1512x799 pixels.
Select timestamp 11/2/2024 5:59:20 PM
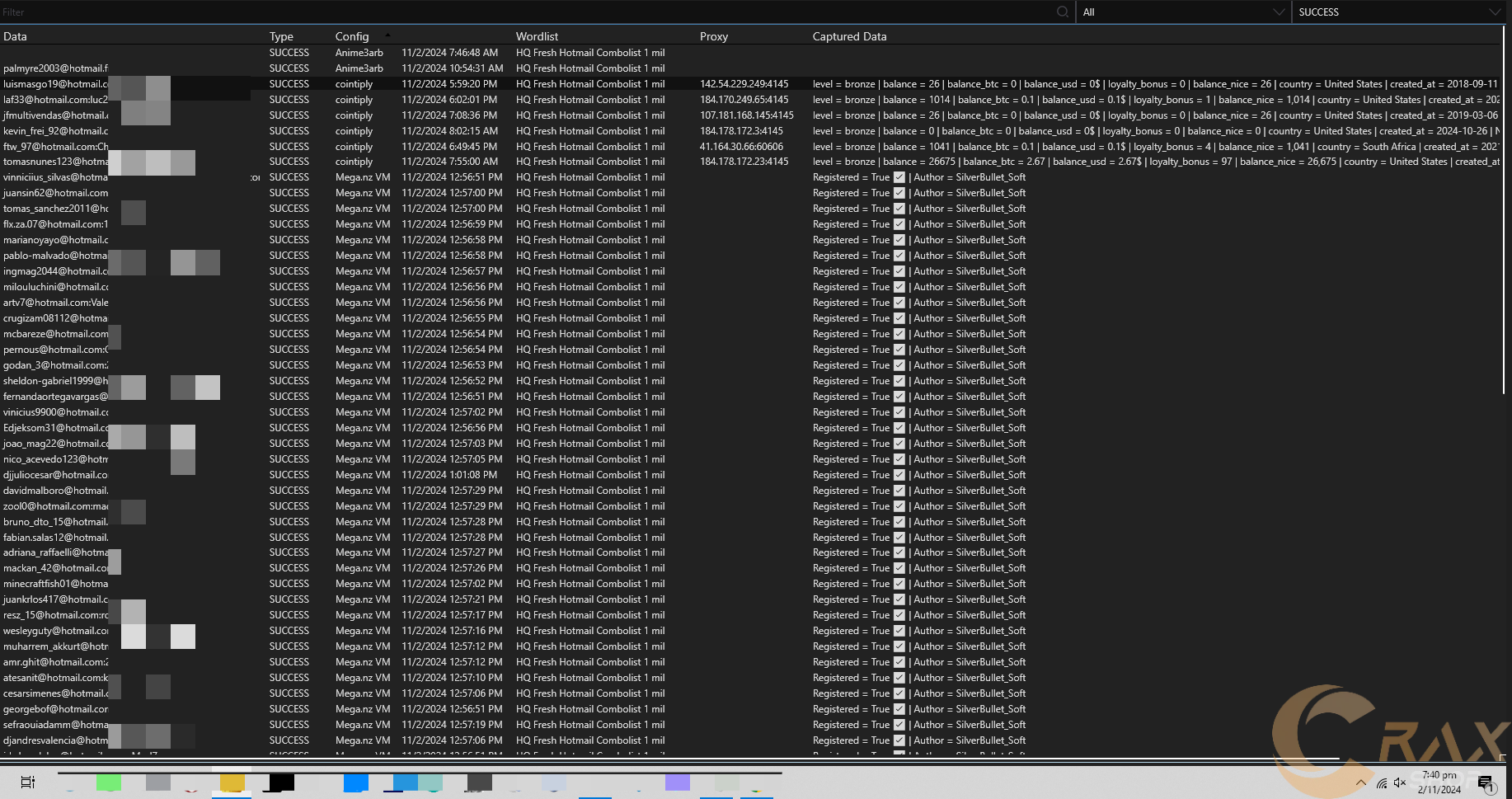coord(449,84)
